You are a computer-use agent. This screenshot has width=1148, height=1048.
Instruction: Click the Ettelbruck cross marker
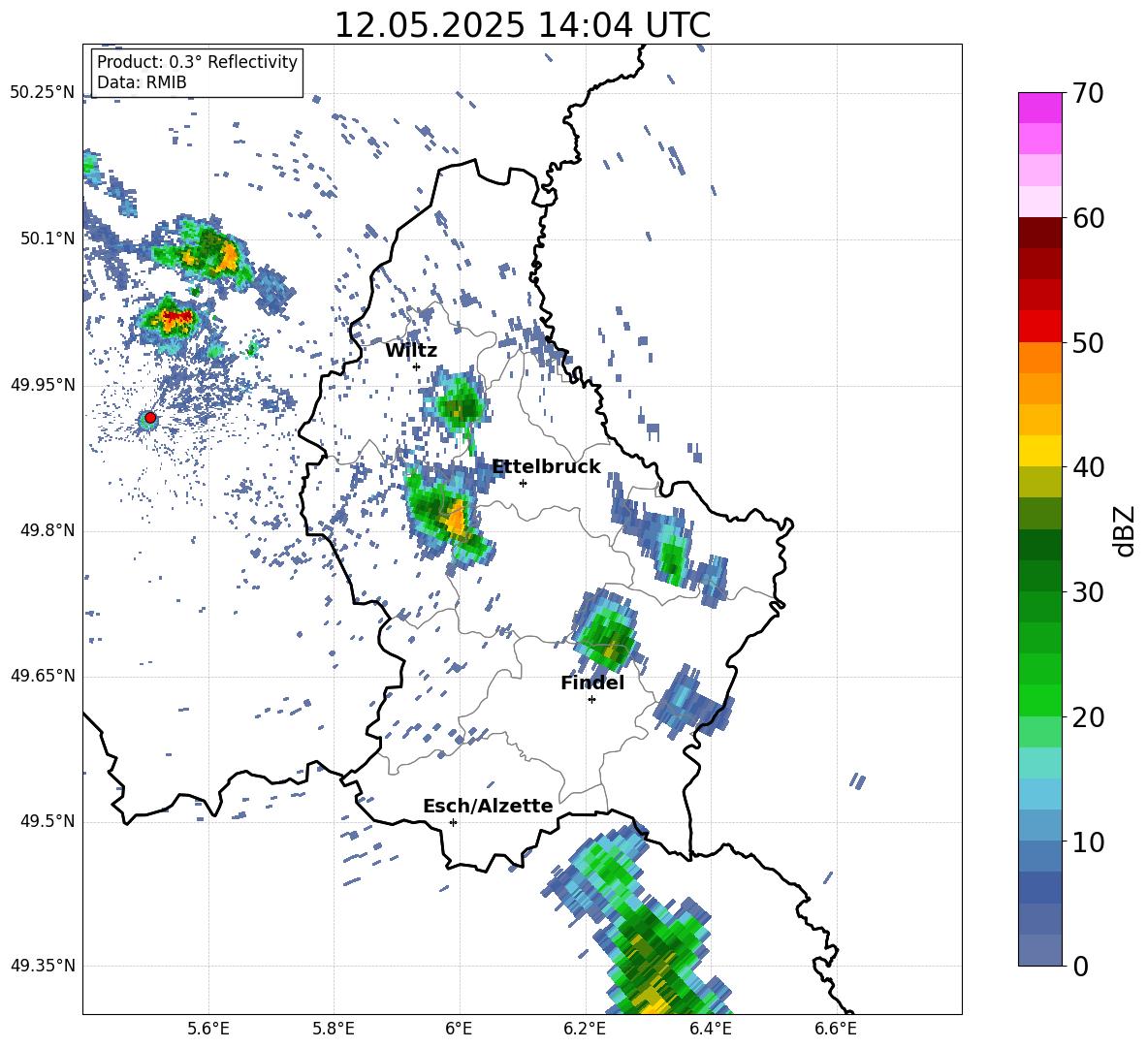523,483
